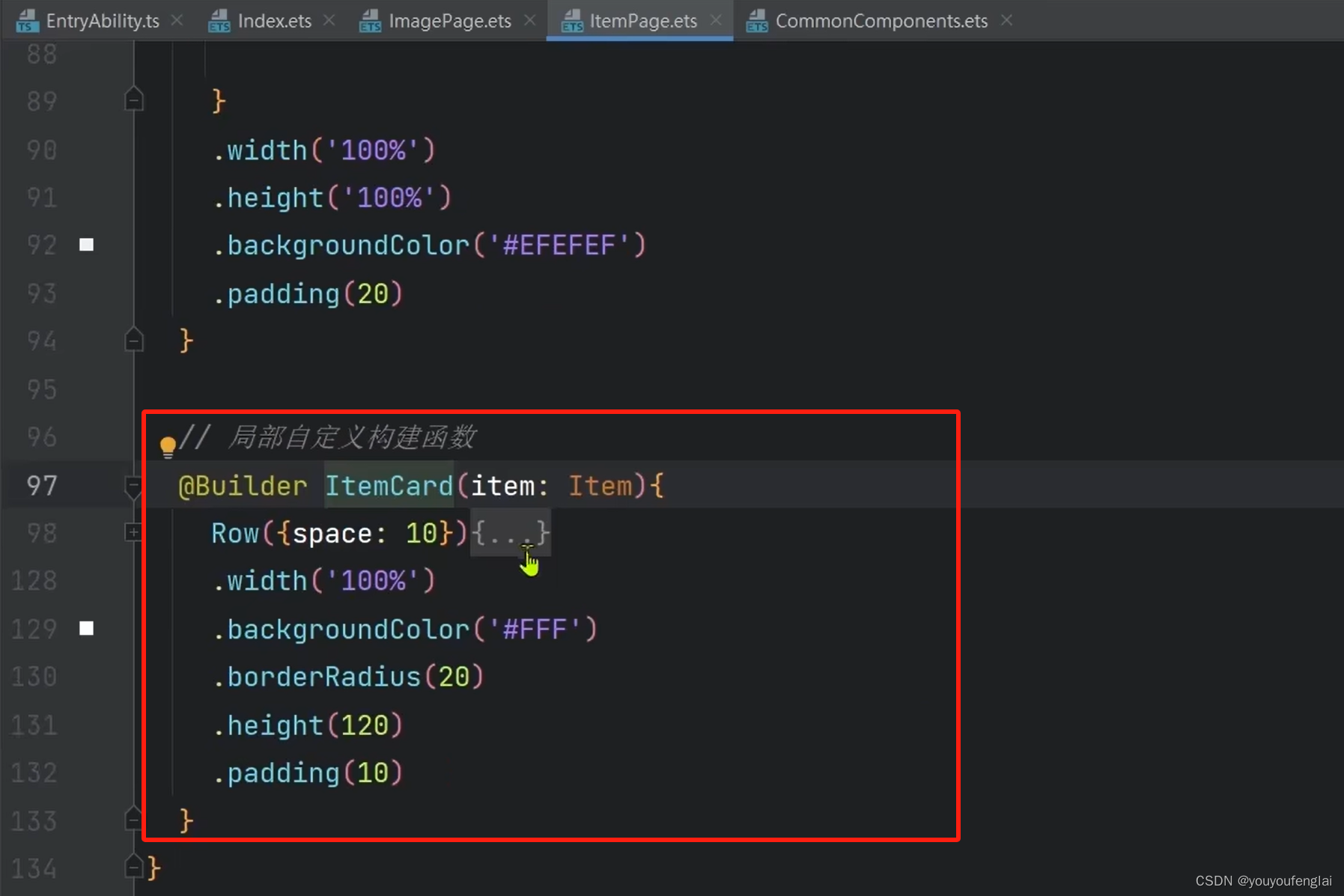Viewport: 1344px width, 896px height.
Task: Click the .padding(20) code line
Action: coord(308,293)
